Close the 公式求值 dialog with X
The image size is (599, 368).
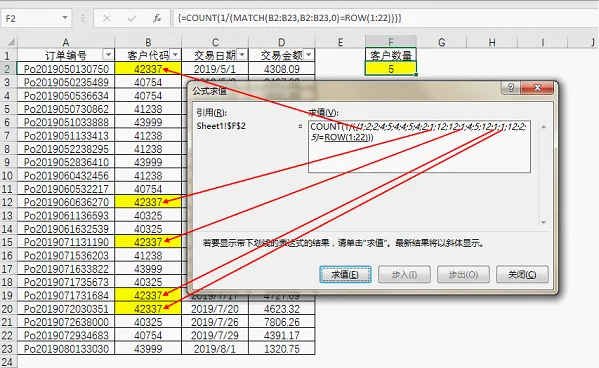(x=537, y=88)
